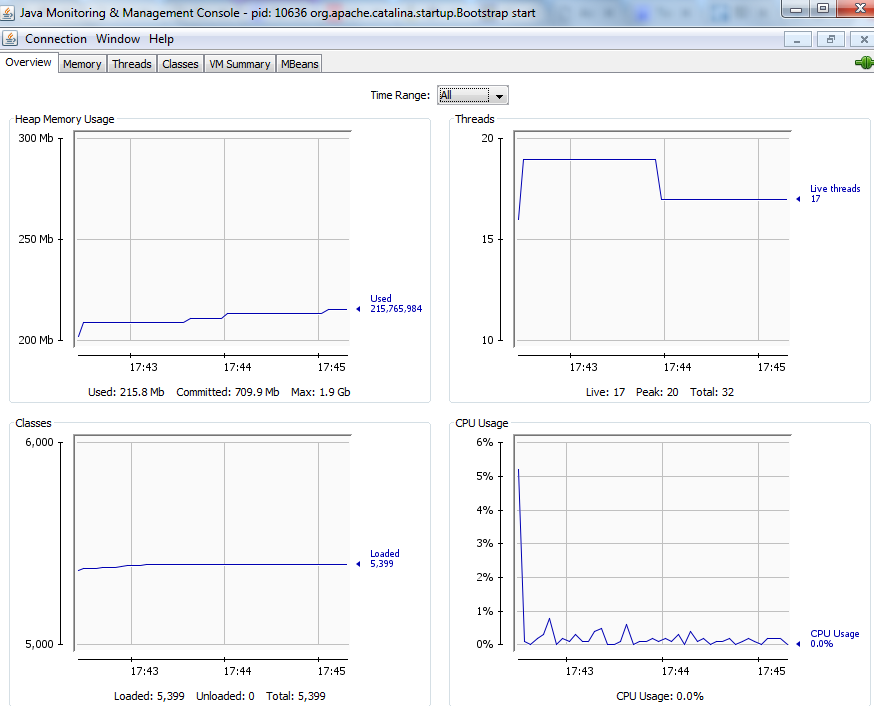
Task: Click the 'CPU Usage 0.0%' chart legend
Action: (x=834, y=639)
